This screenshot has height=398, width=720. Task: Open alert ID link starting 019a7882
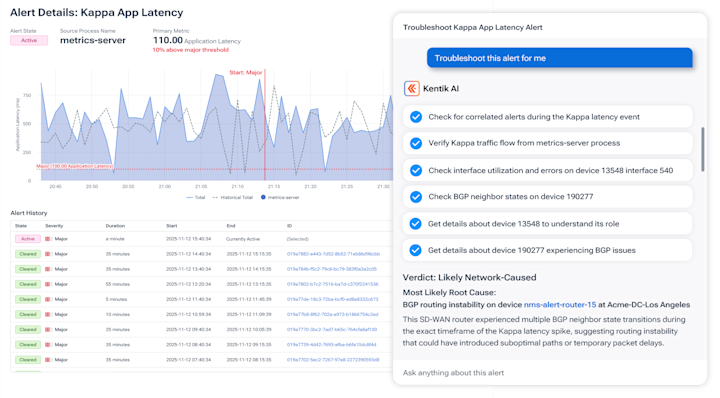(333, 254)
